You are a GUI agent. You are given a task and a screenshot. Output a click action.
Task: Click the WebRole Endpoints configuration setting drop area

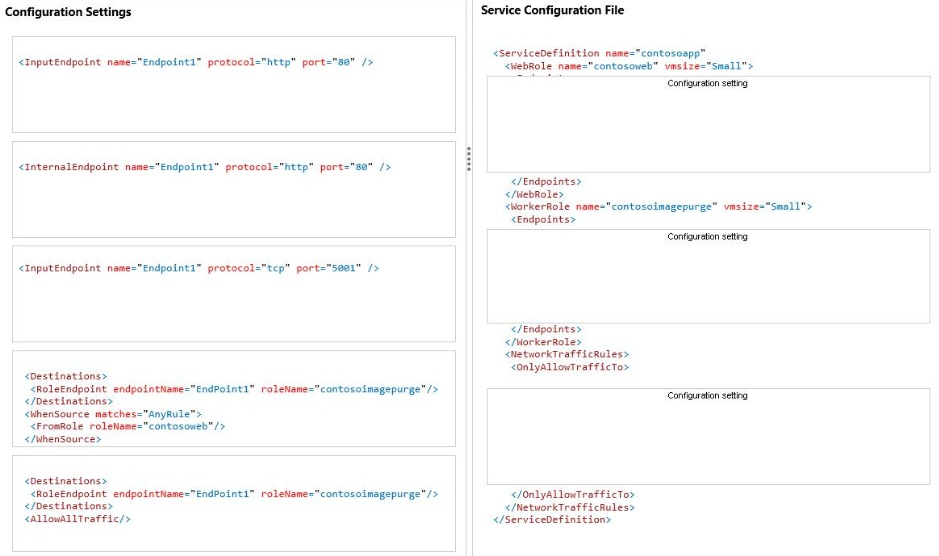[708, 125]
